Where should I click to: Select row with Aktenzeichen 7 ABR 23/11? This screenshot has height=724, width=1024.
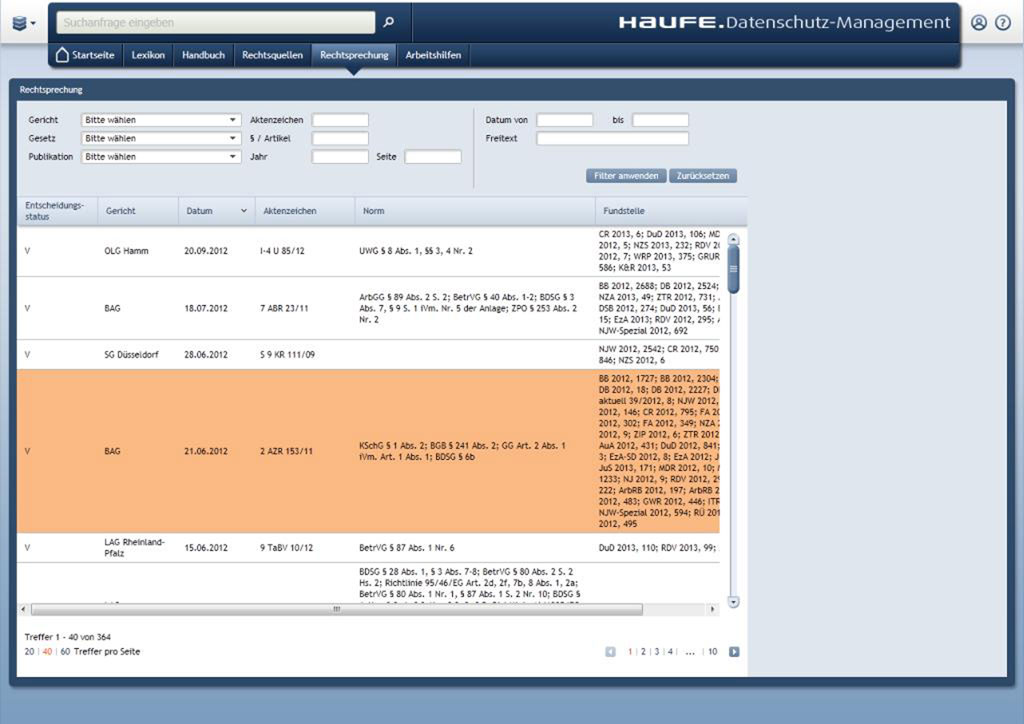pos(368,308)
